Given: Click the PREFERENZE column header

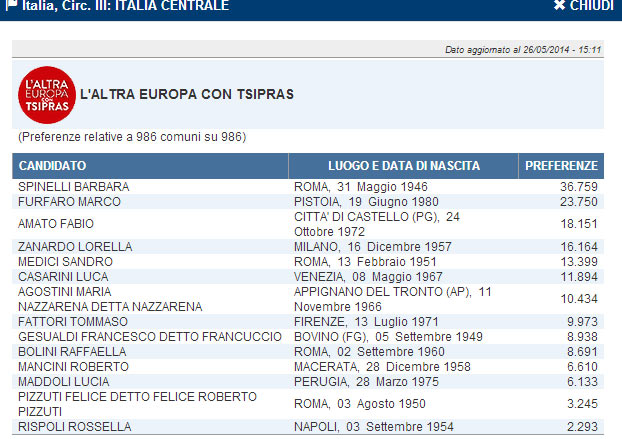Looking at the screenshot, I should 561,166.
